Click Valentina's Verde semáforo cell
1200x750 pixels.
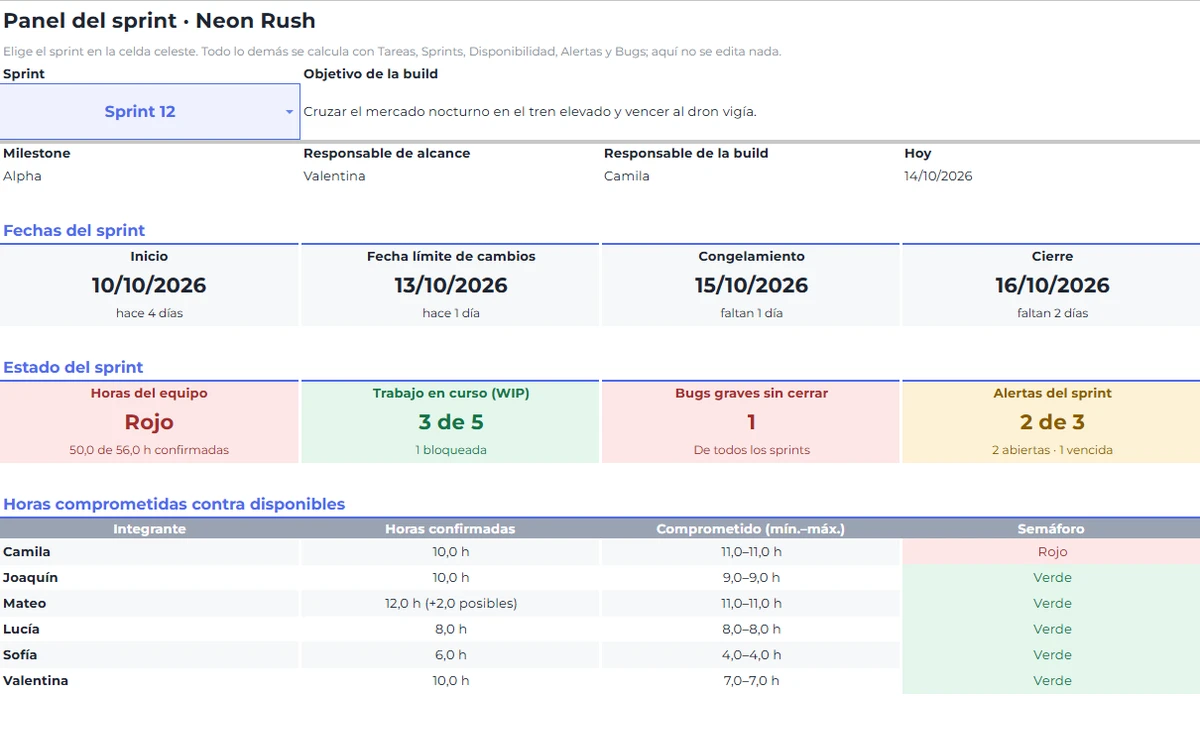point(1052,681)
